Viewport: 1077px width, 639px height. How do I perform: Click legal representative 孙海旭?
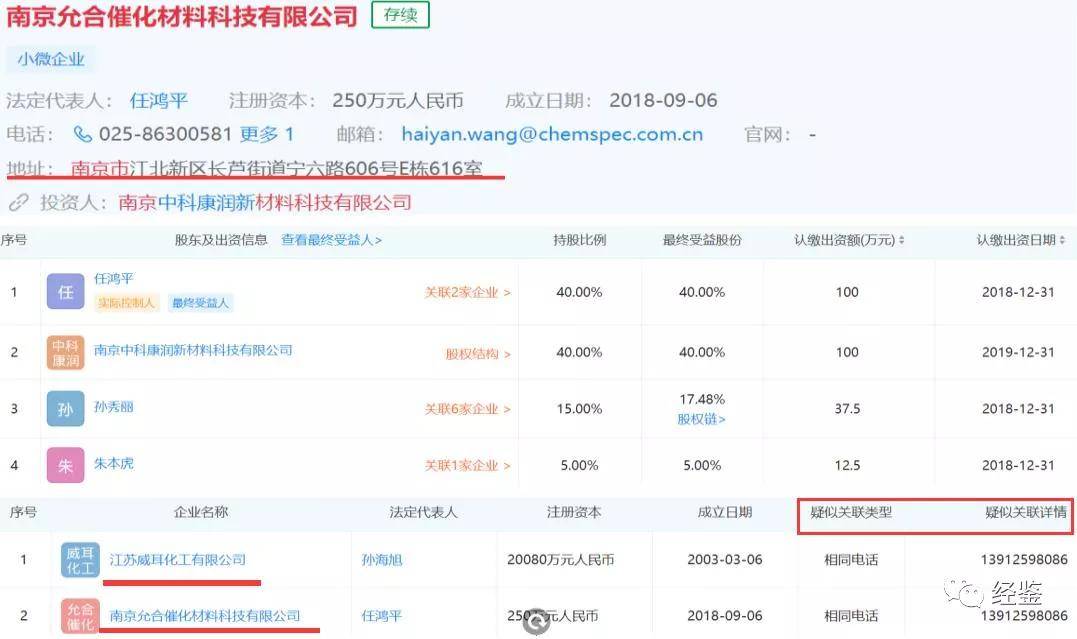coord(382,560)
